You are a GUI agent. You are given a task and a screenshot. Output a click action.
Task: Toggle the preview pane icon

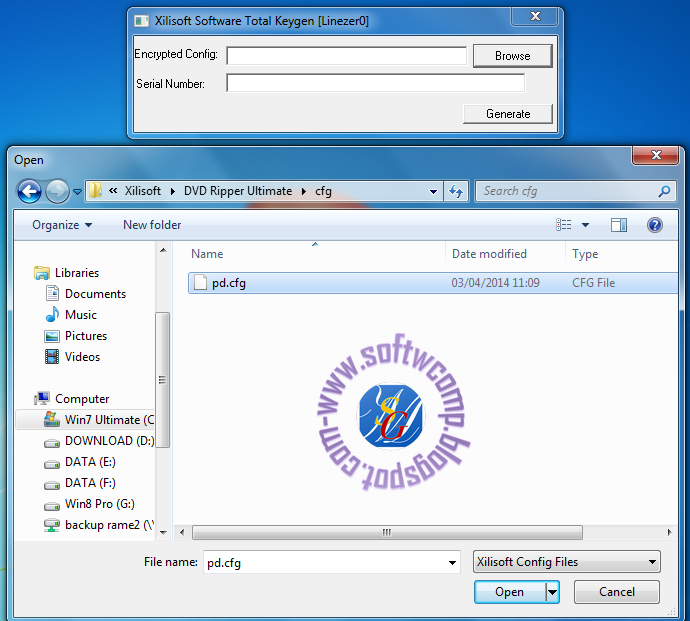click(x=619, y=225)
